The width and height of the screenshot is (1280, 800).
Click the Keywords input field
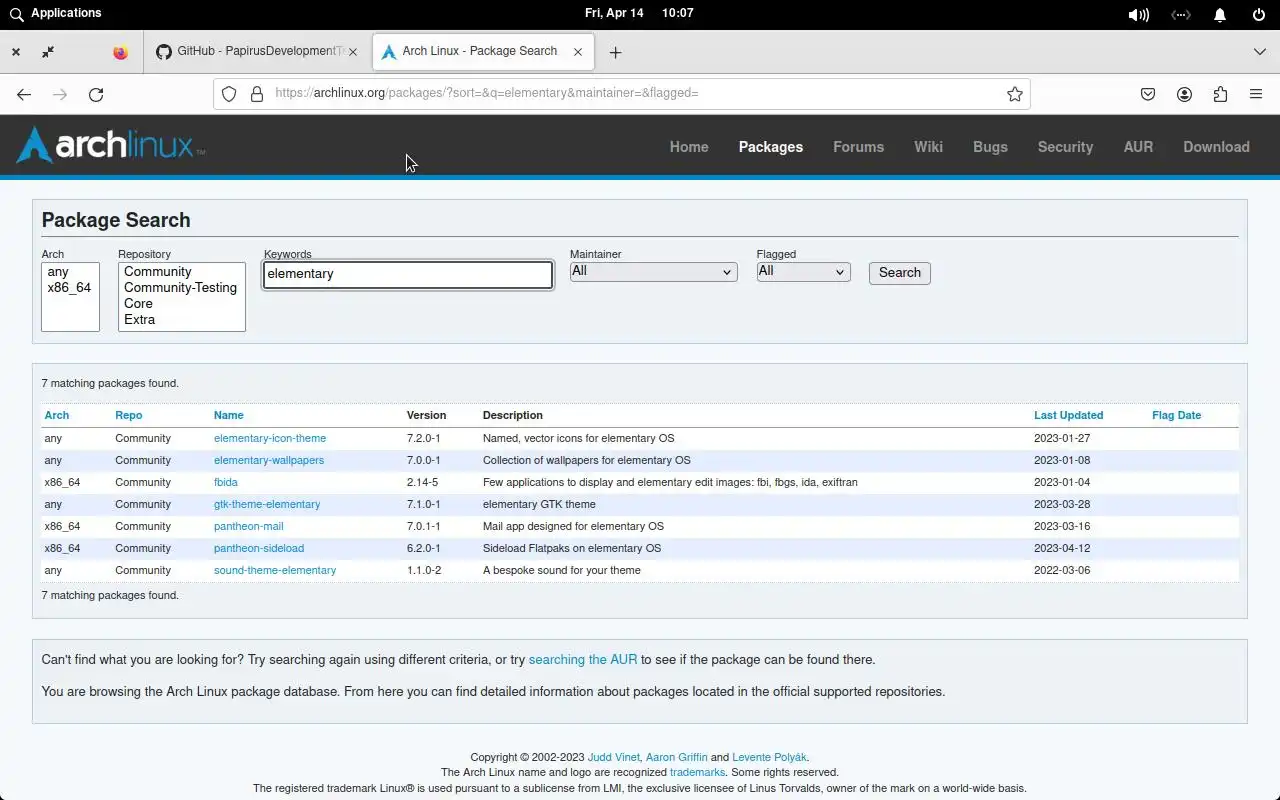pos(408,274)
